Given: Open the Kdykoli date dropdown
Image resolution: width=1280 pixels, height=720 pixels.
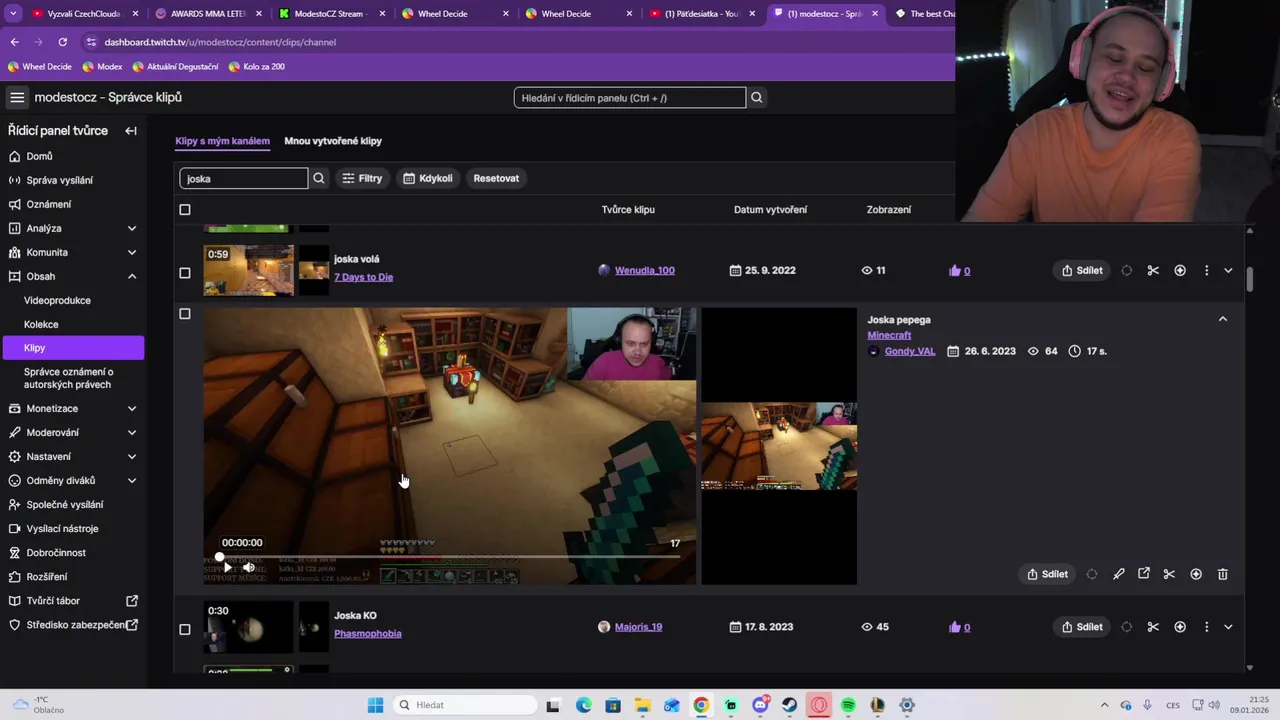Looking at the screenshot, I should pyautogui.click(x=427, y=178).
